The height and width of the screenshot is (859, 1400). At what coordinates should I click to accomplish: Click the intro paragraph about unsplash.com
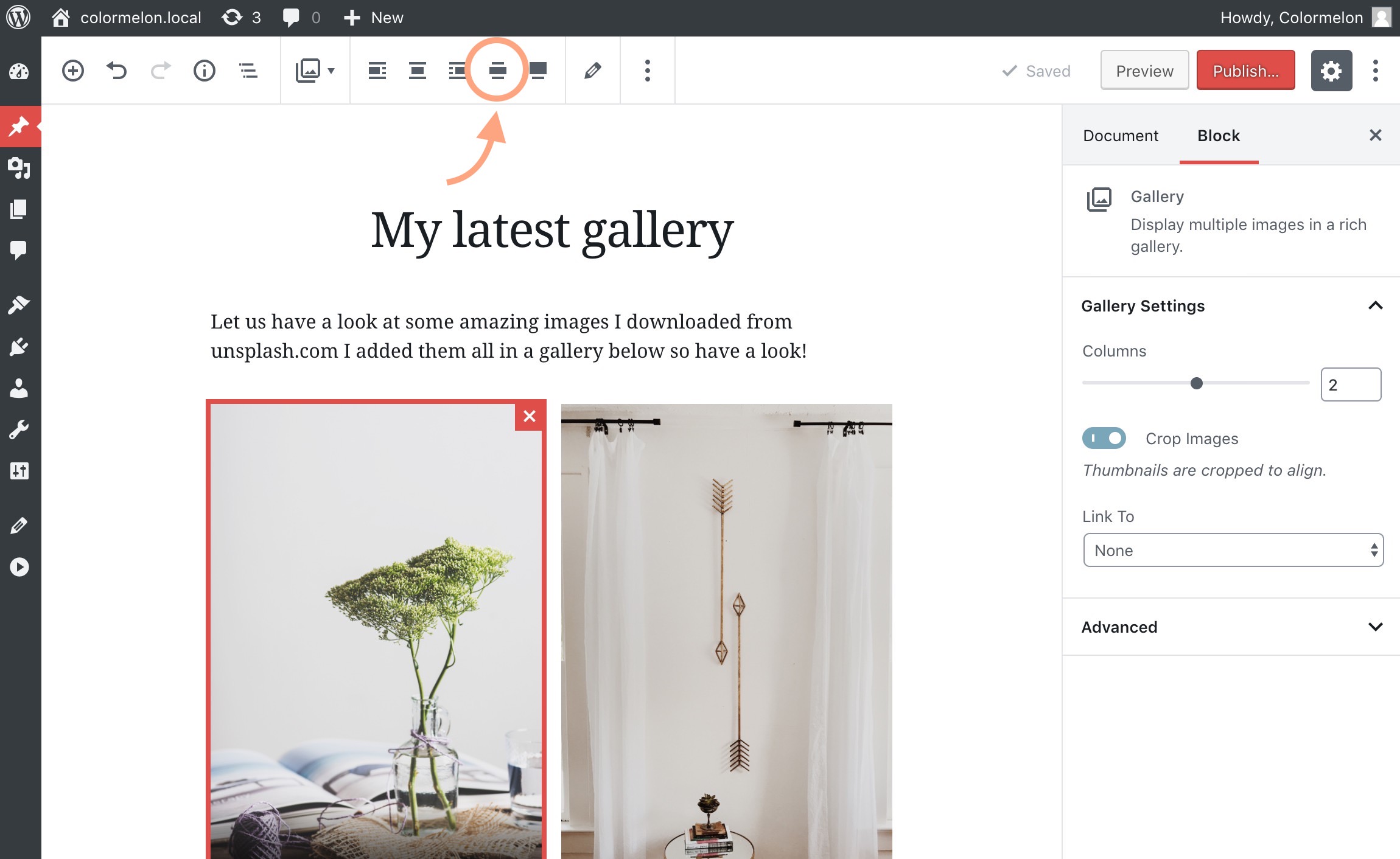[509, 336]
